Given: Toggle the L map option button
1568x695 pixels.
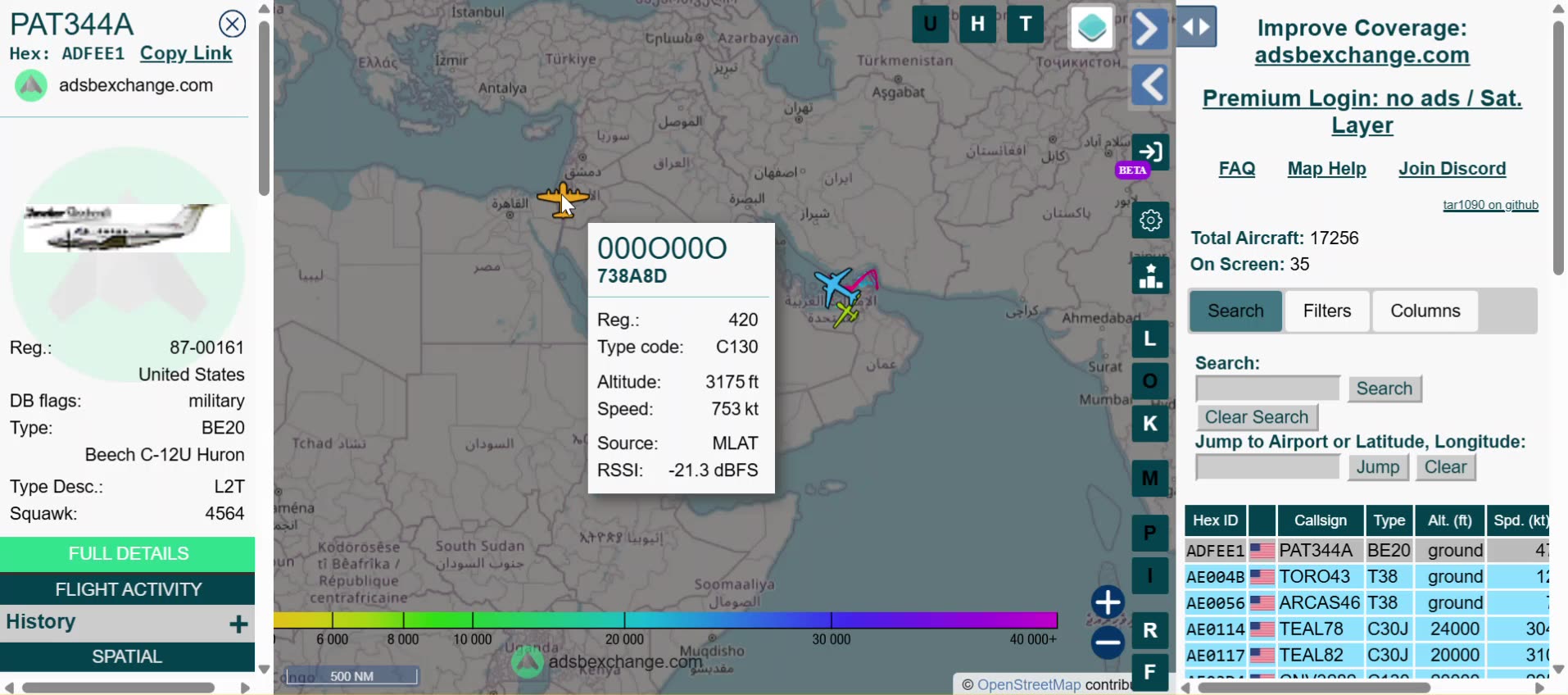Looking at the screenshot, I should click(x=1150, y=339).
